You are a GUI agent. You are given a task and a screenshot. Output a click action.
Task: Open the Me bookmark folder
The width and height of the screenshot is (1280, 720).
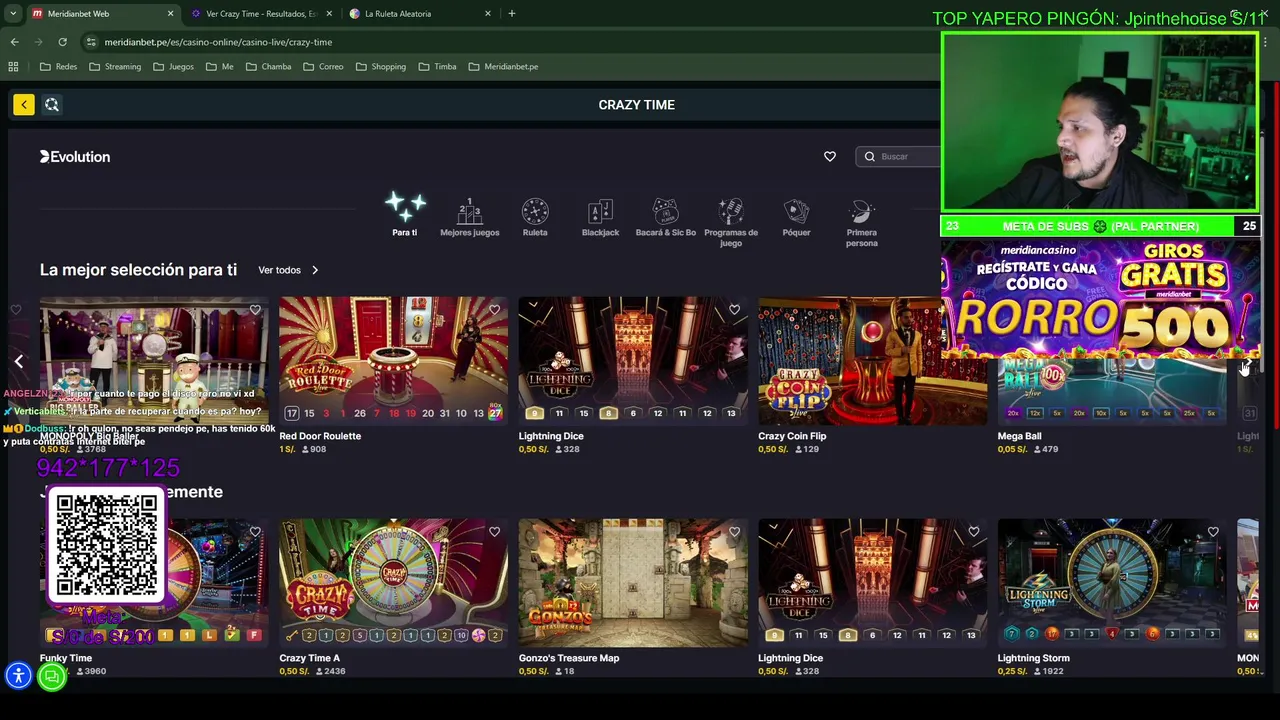click(x=220, y=66)
